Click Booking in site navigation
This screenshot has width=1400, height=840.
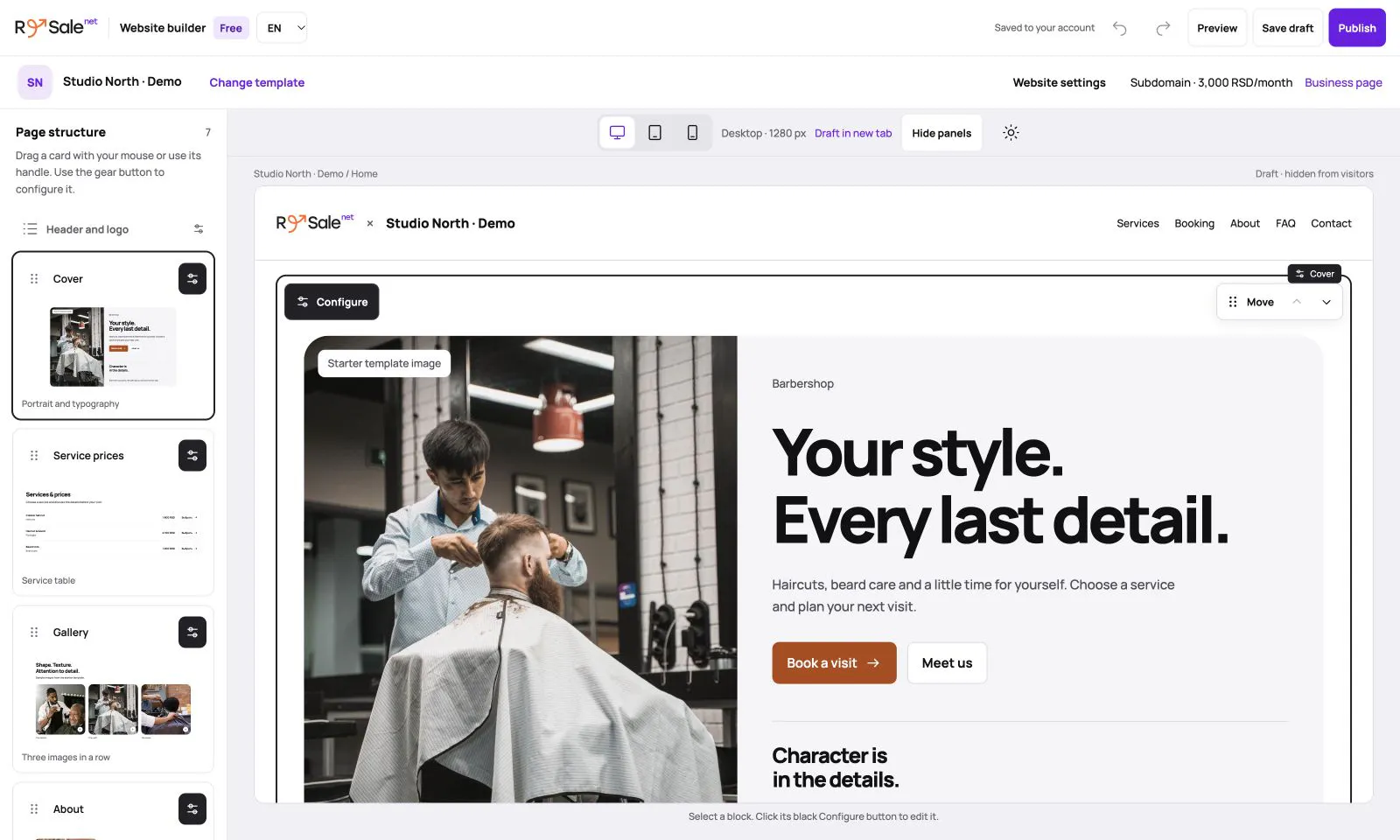coord(1194,223)
